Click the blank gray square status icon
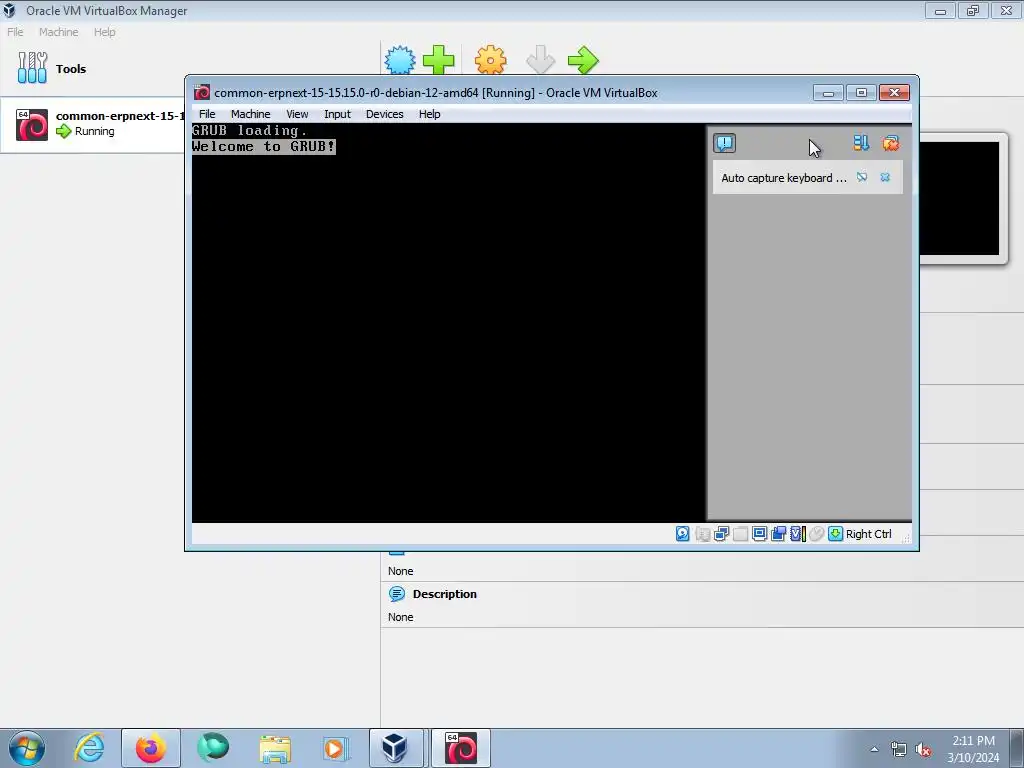The width and height of the screenshot is (1024, 768). (741, 534)
